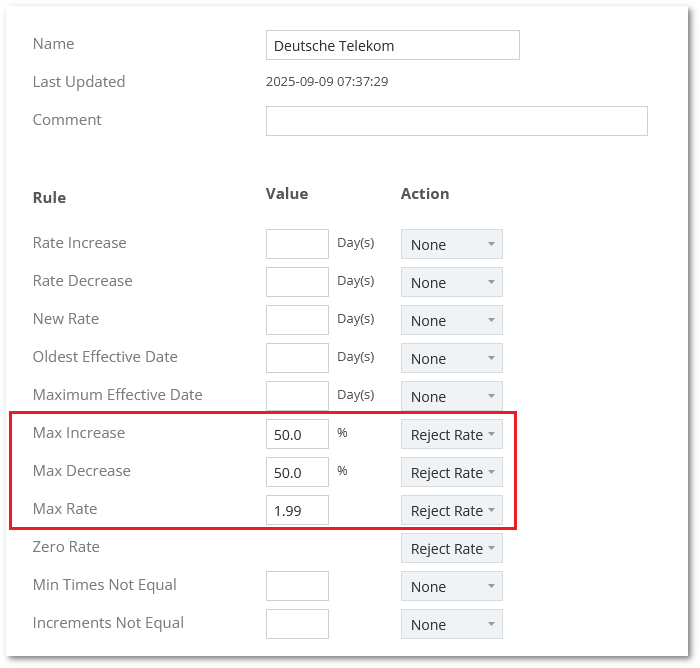Viewport: 700px width, 668px height.
Task: Click the Oldest Effective Date value field
Action: point(297,358)
